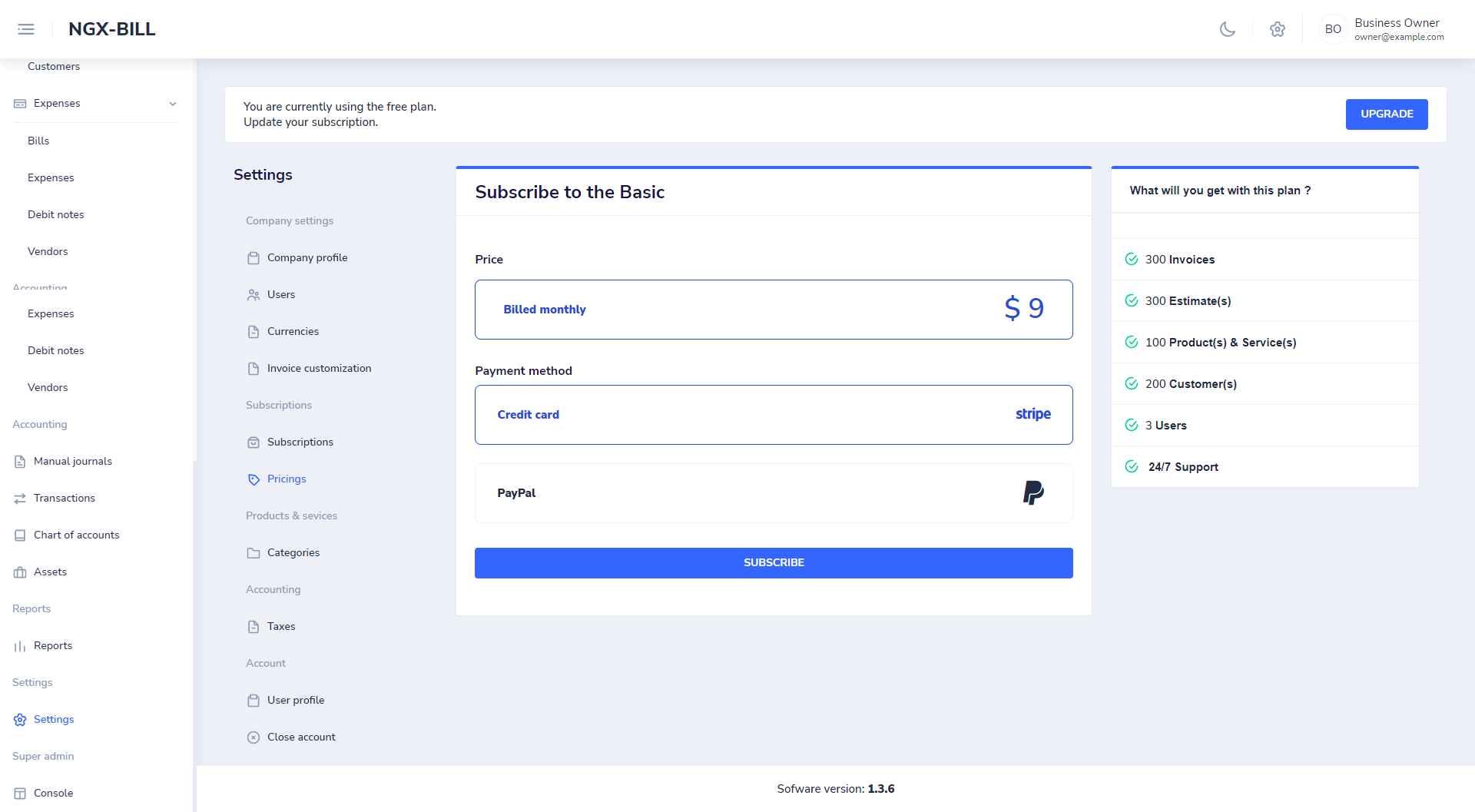The height and width of the screenshot is (812, 1475).
Task: Enable dark mode with the moon icon
Action: pos(1227,29)
